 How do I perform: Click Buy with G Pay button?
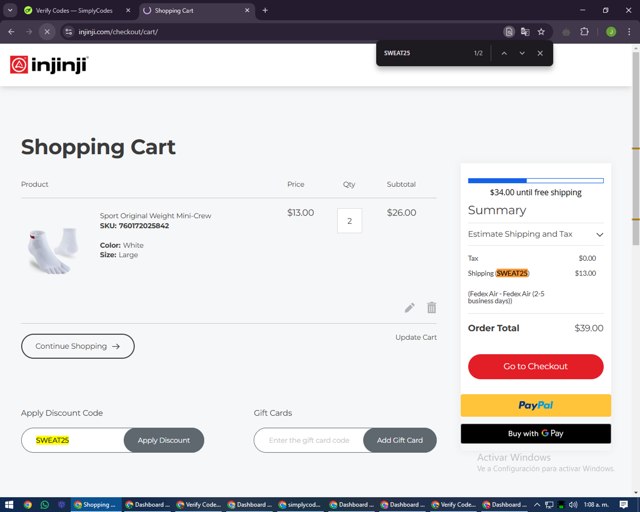[536, 433]
